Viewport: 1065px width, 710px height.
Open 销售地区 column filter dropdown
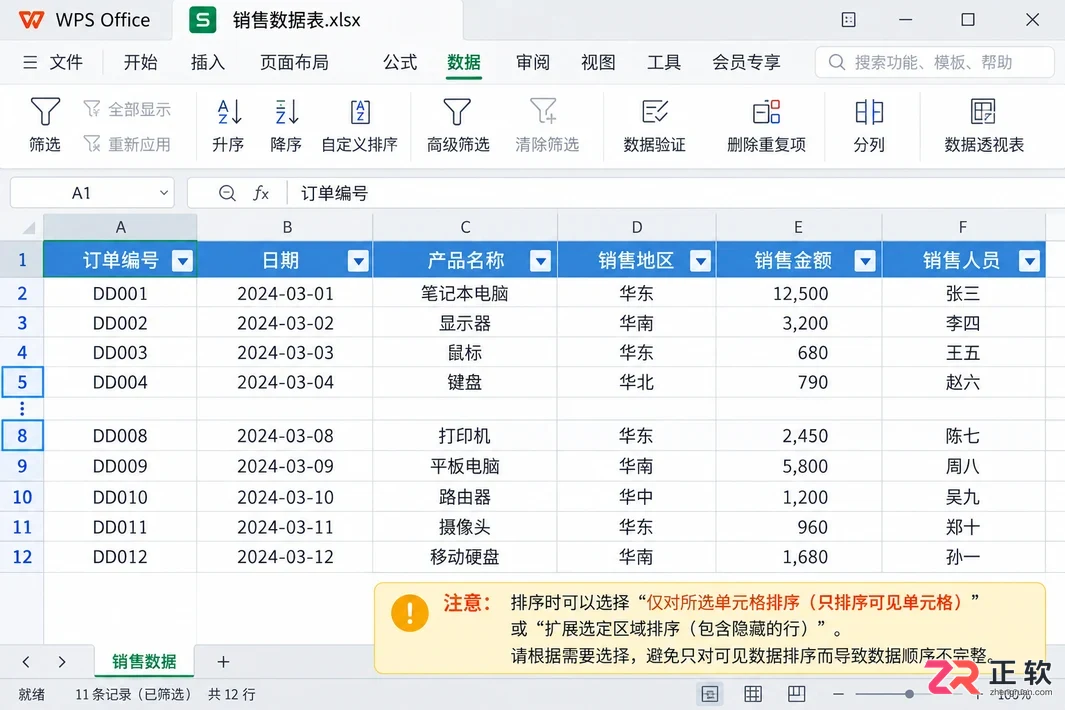point(700,260)
